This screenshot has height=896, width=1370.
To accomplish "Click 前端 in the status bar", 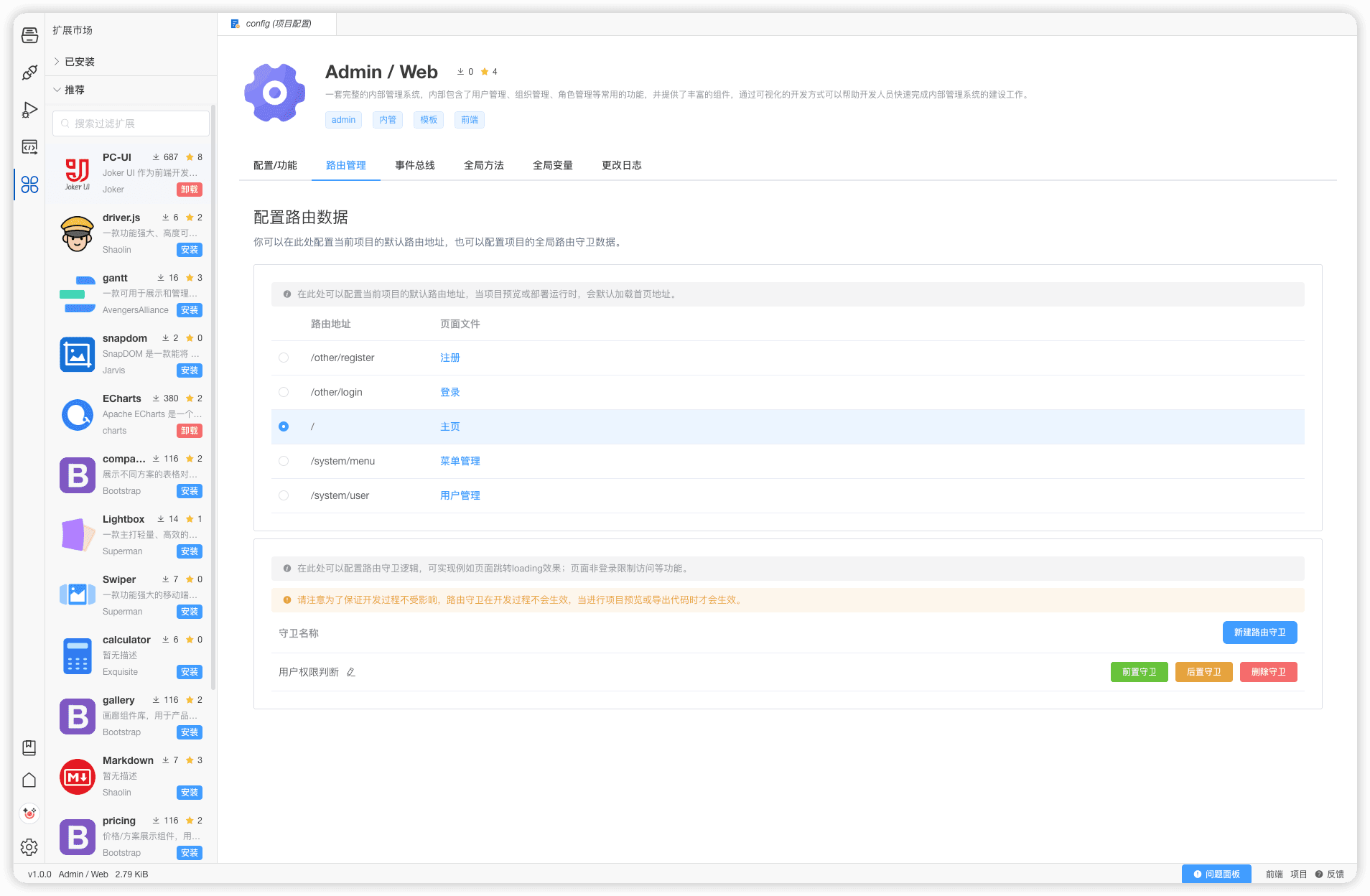I will pos(1275,874).
